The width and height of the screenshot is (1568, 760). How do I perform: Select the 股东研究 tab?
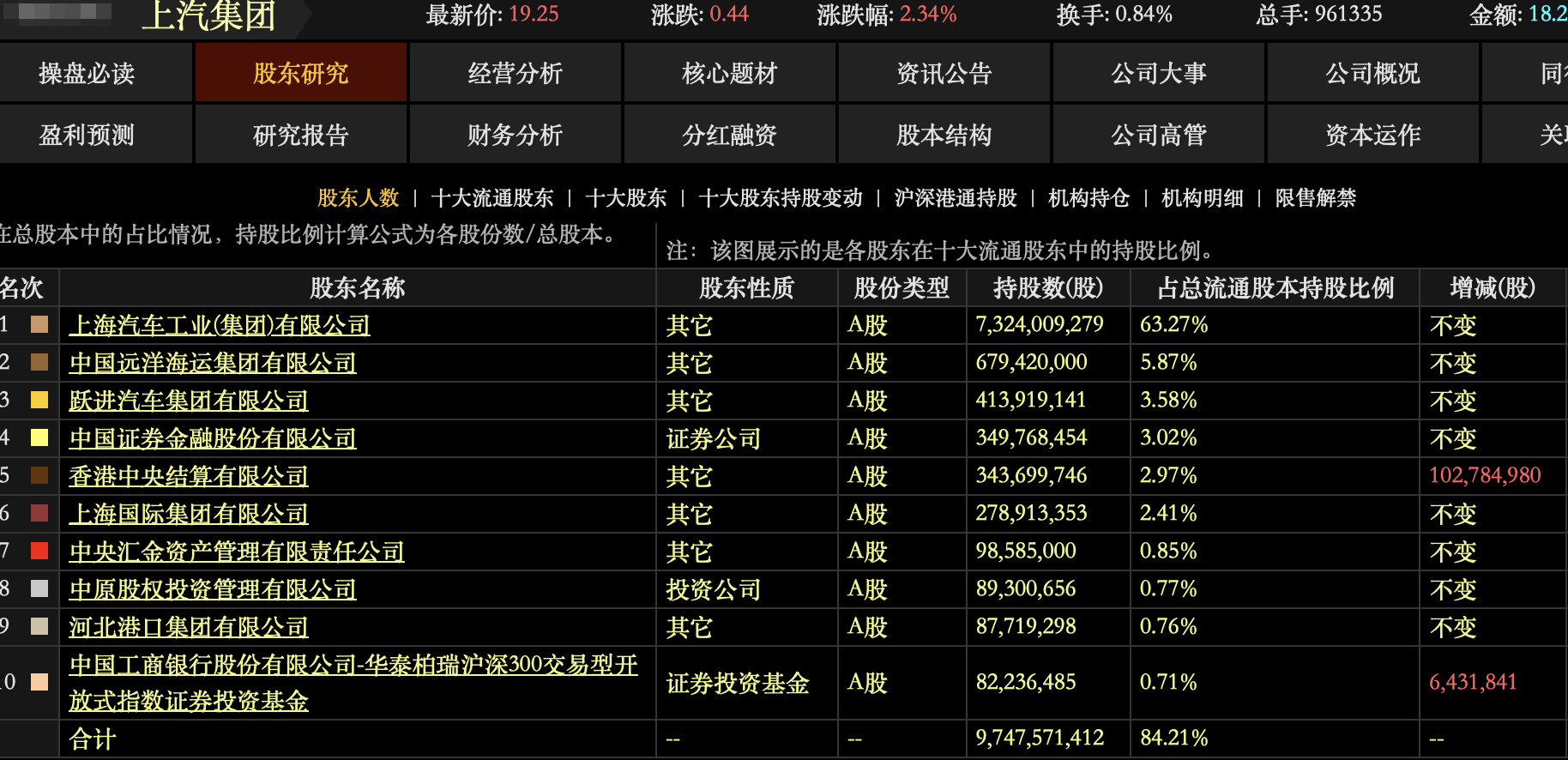(301, 73)
